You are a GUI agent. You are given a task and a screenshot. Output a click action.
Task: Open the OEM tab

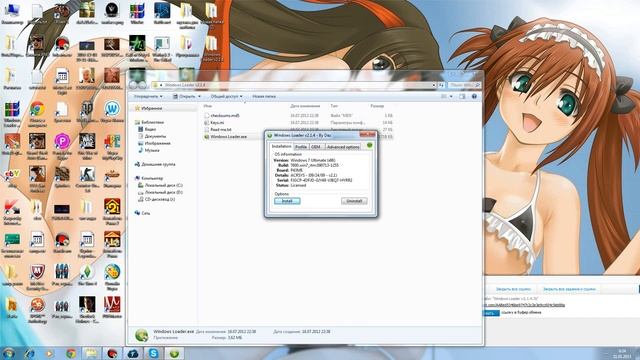pyautogui.click(x=316, y=147)
